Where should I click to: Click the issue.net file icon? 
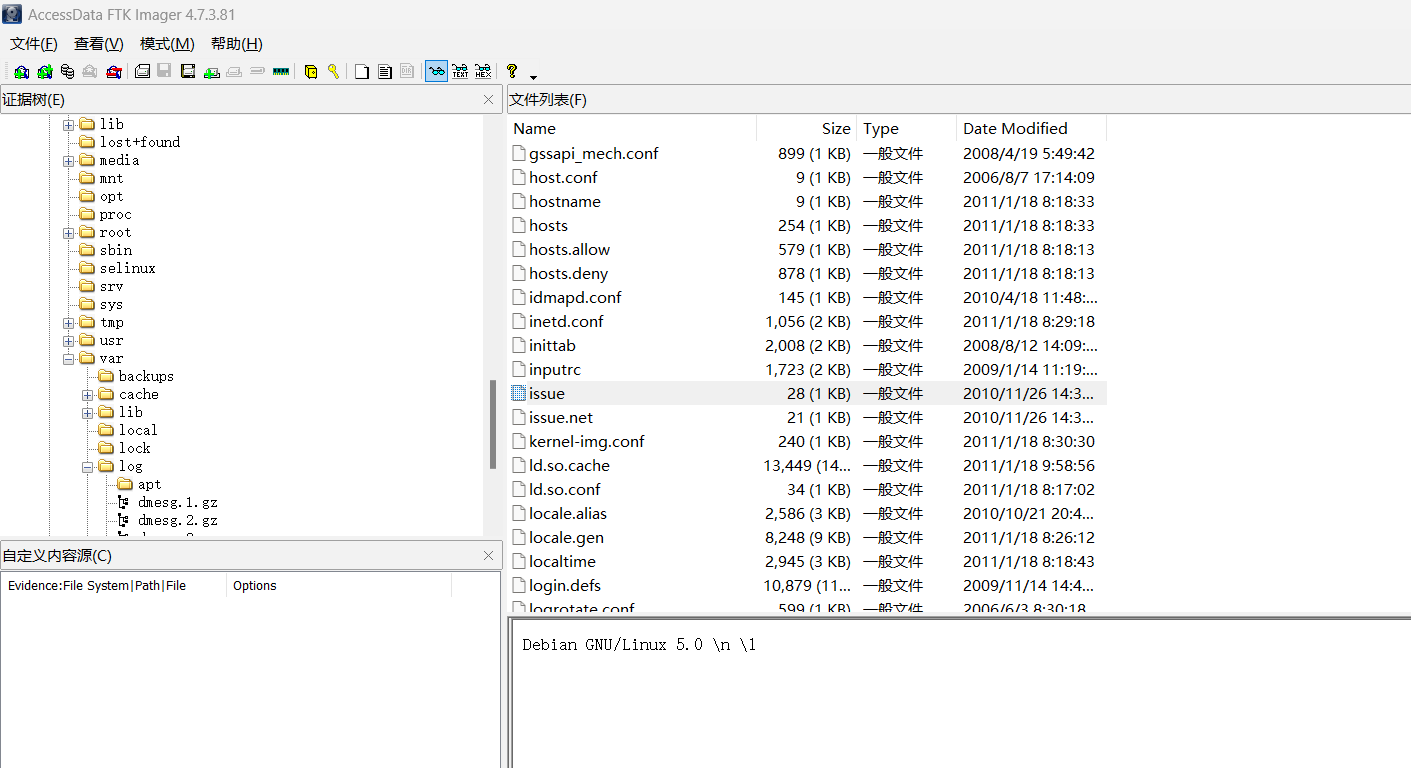[518, 417]
